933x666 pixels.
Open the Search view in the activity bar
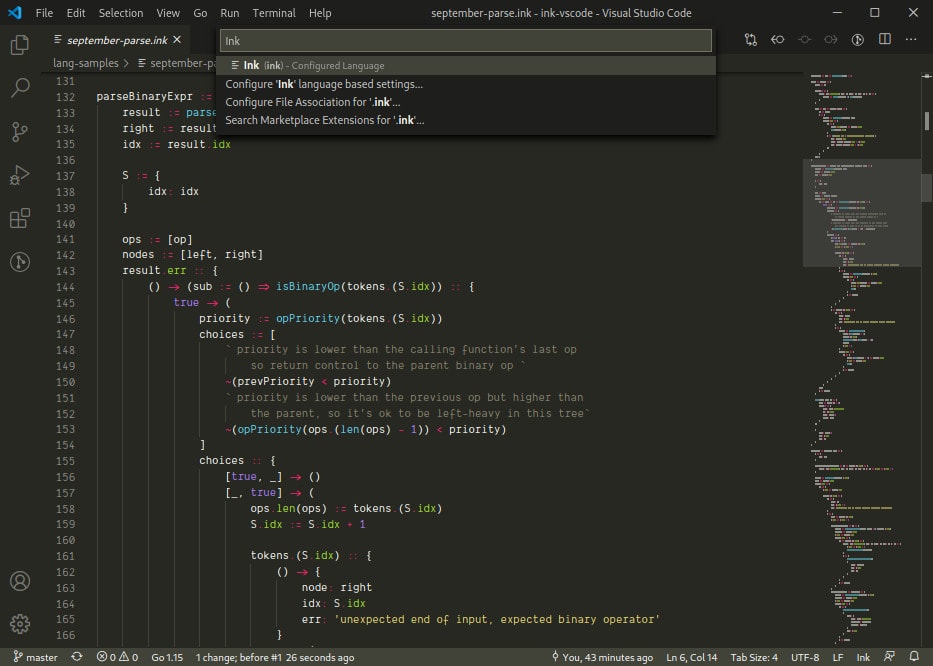(20, 88)
